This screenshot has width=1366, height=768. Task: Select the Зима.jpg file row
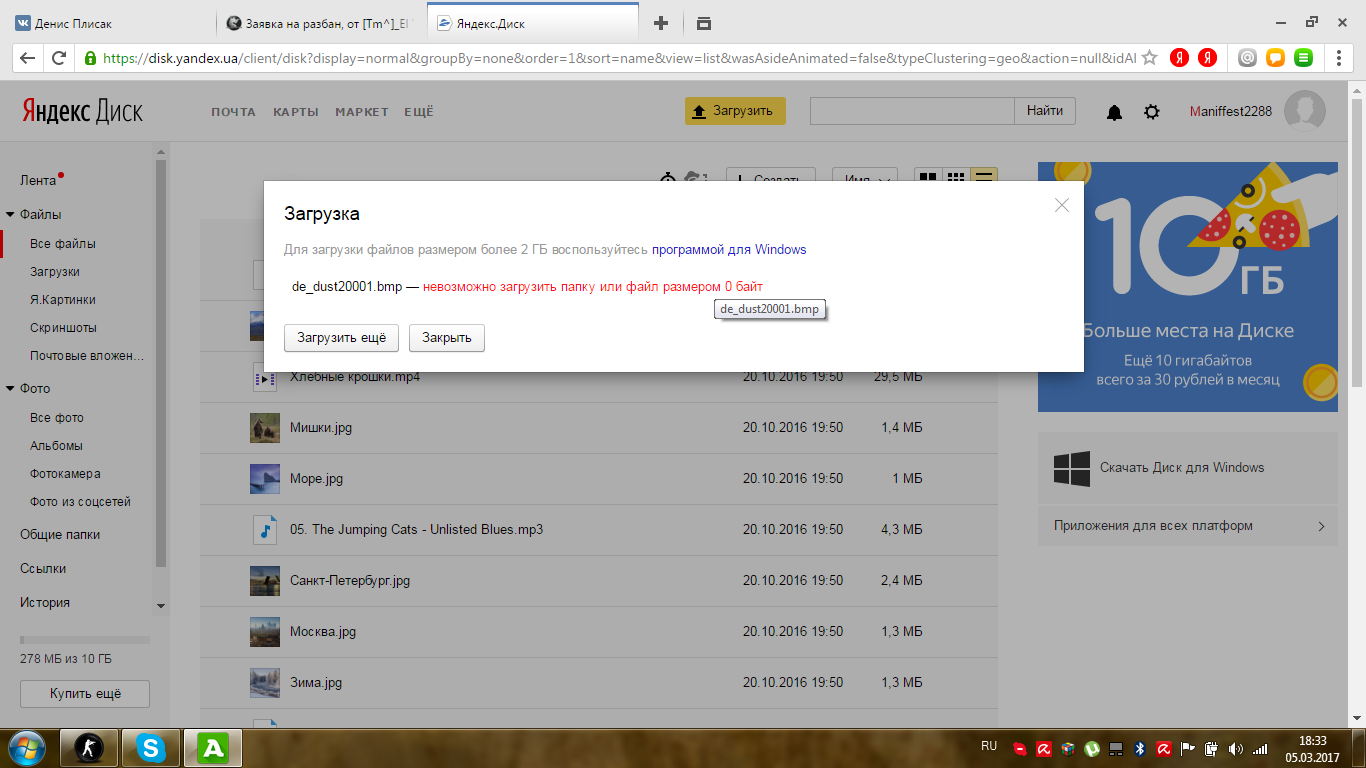[599, 683]
